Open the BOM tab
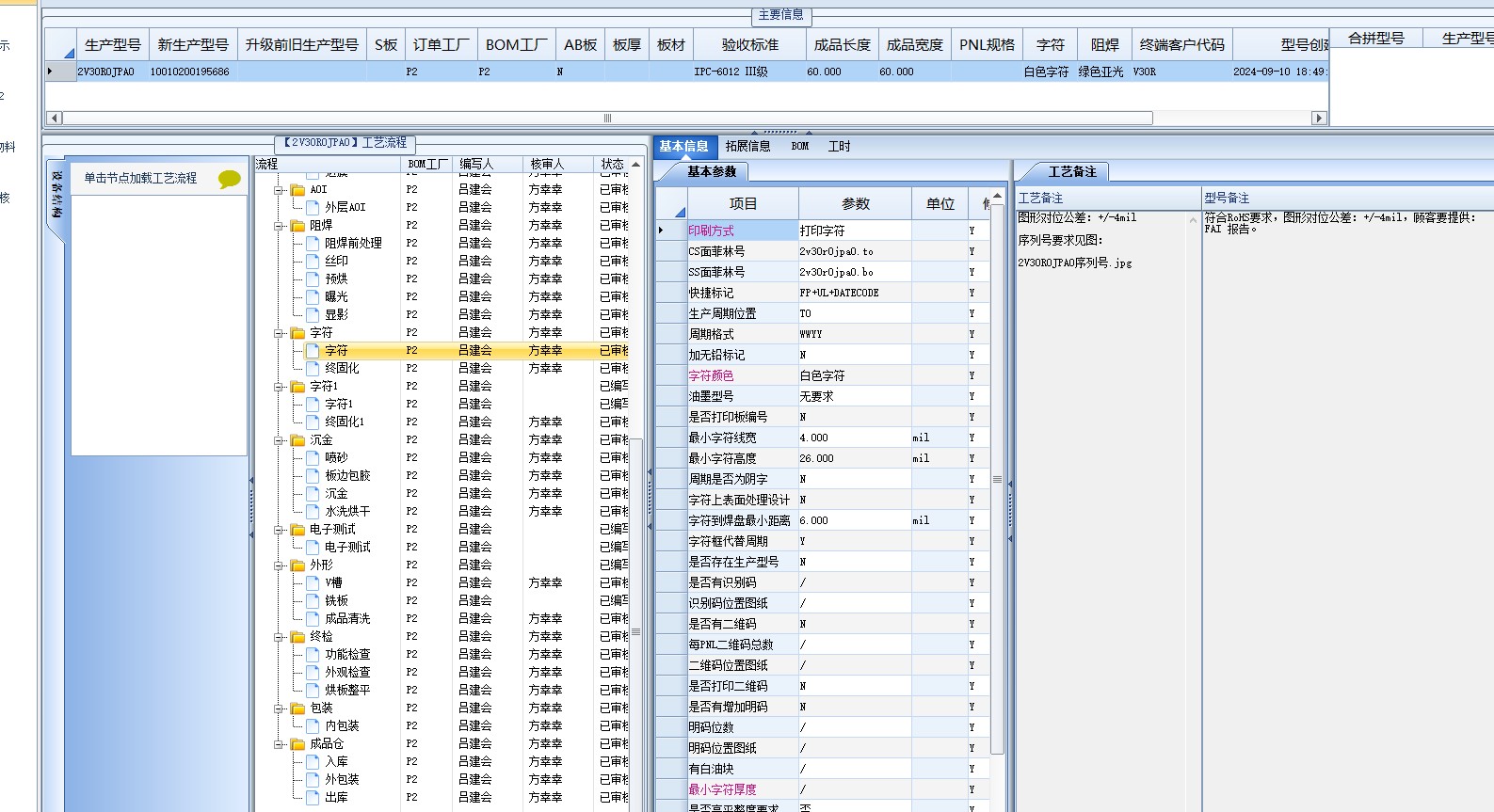1494x812 pixels. 800,146
